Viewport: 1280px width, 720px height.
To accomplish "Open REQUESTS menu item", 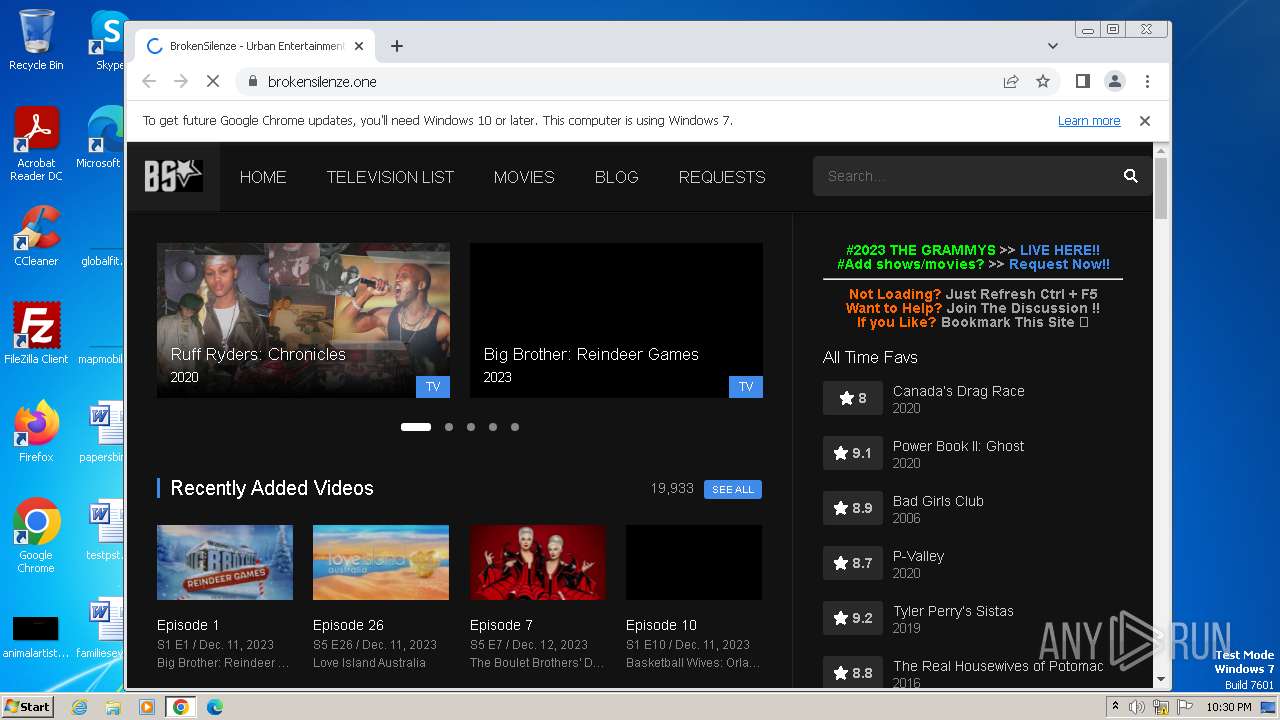I will [x=722, y=177].
